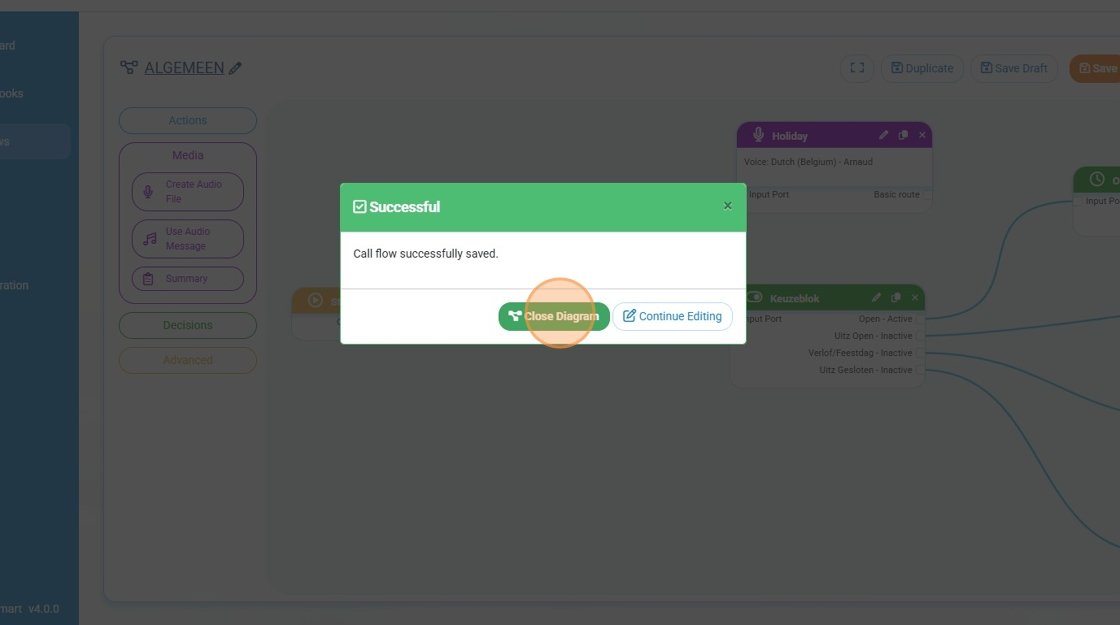Dismiss the Successful dialog with X
Image resolution: width=1120 pixels, height=625 pixels.
coord(727,206)
